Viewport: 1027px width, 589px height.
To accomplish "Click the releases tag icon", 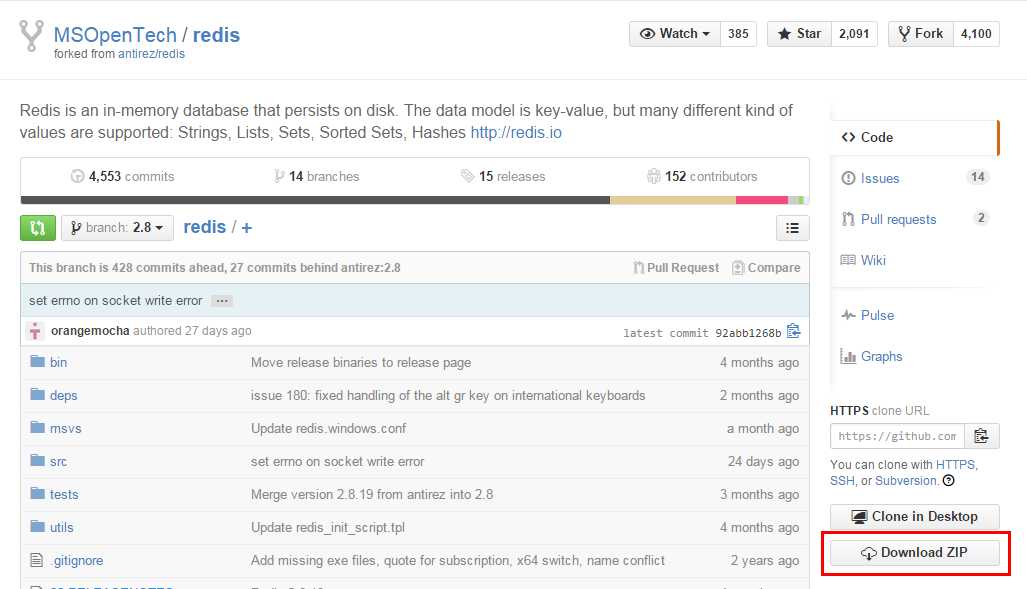I will [467, 176].
